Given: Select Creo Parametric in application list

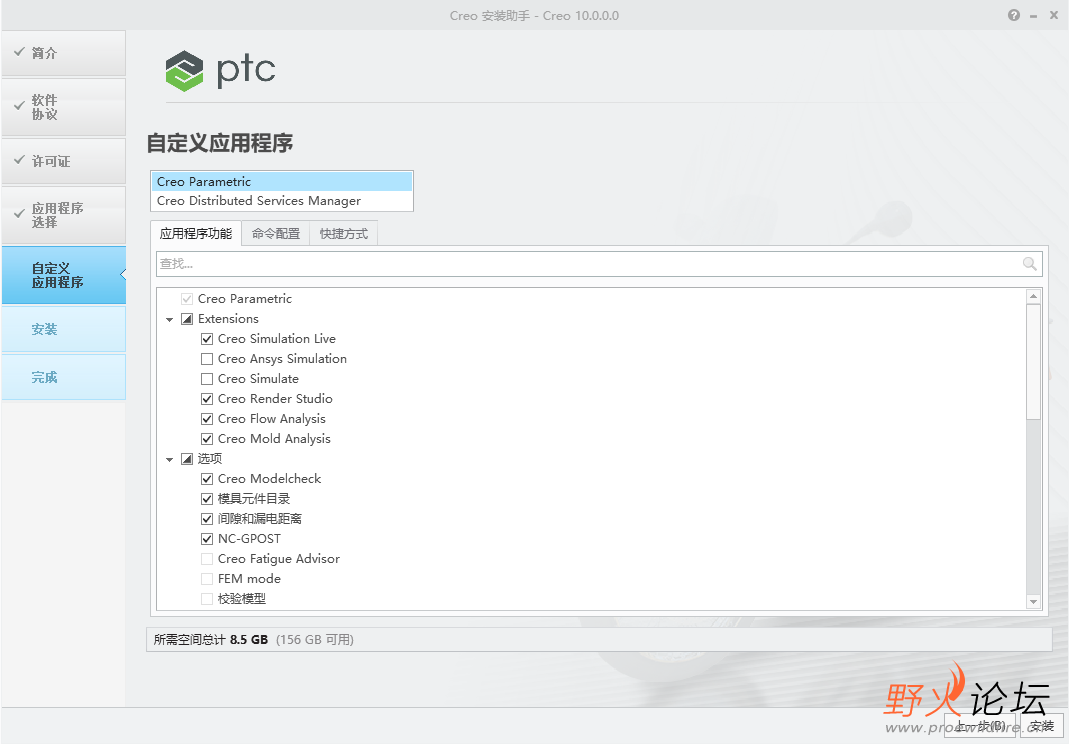Looking at the screenshot, I should tap(282, 181).
